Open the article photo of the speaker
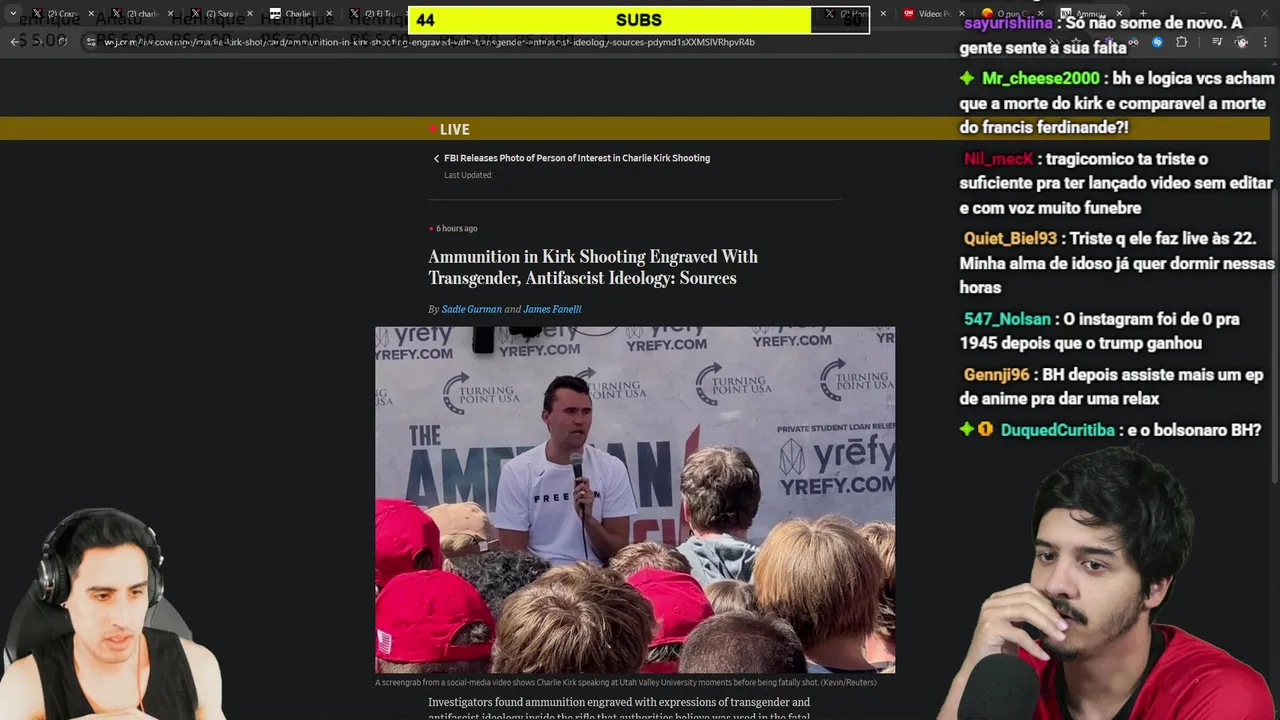 (x=635, y=500)
